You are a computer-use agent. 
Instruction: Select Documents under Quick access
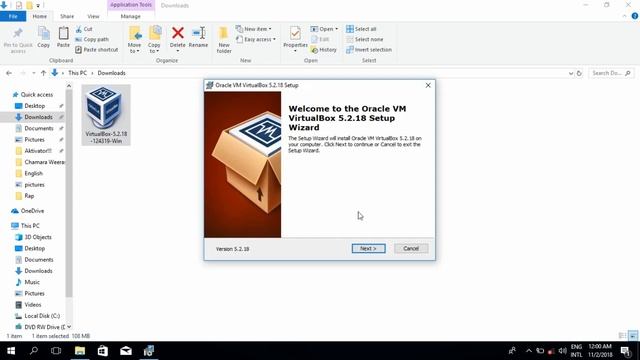[x=38, y=128]
